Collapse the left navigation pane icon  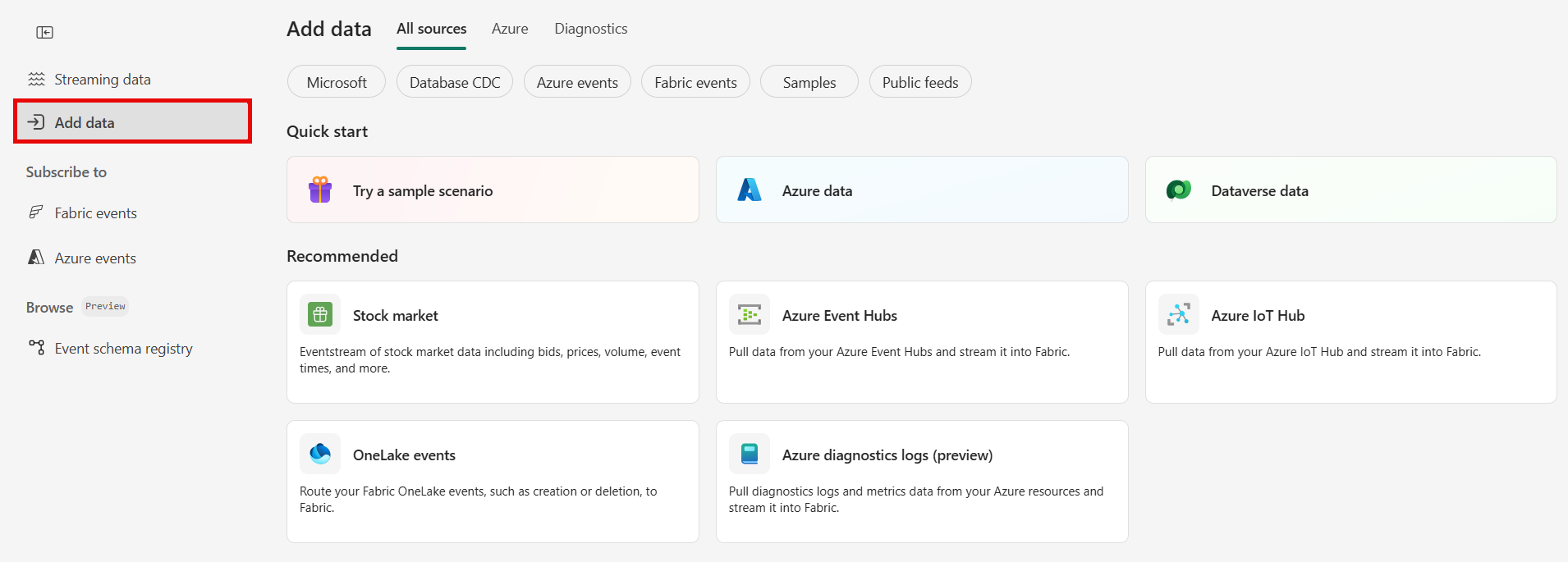(x=45, y=33)
